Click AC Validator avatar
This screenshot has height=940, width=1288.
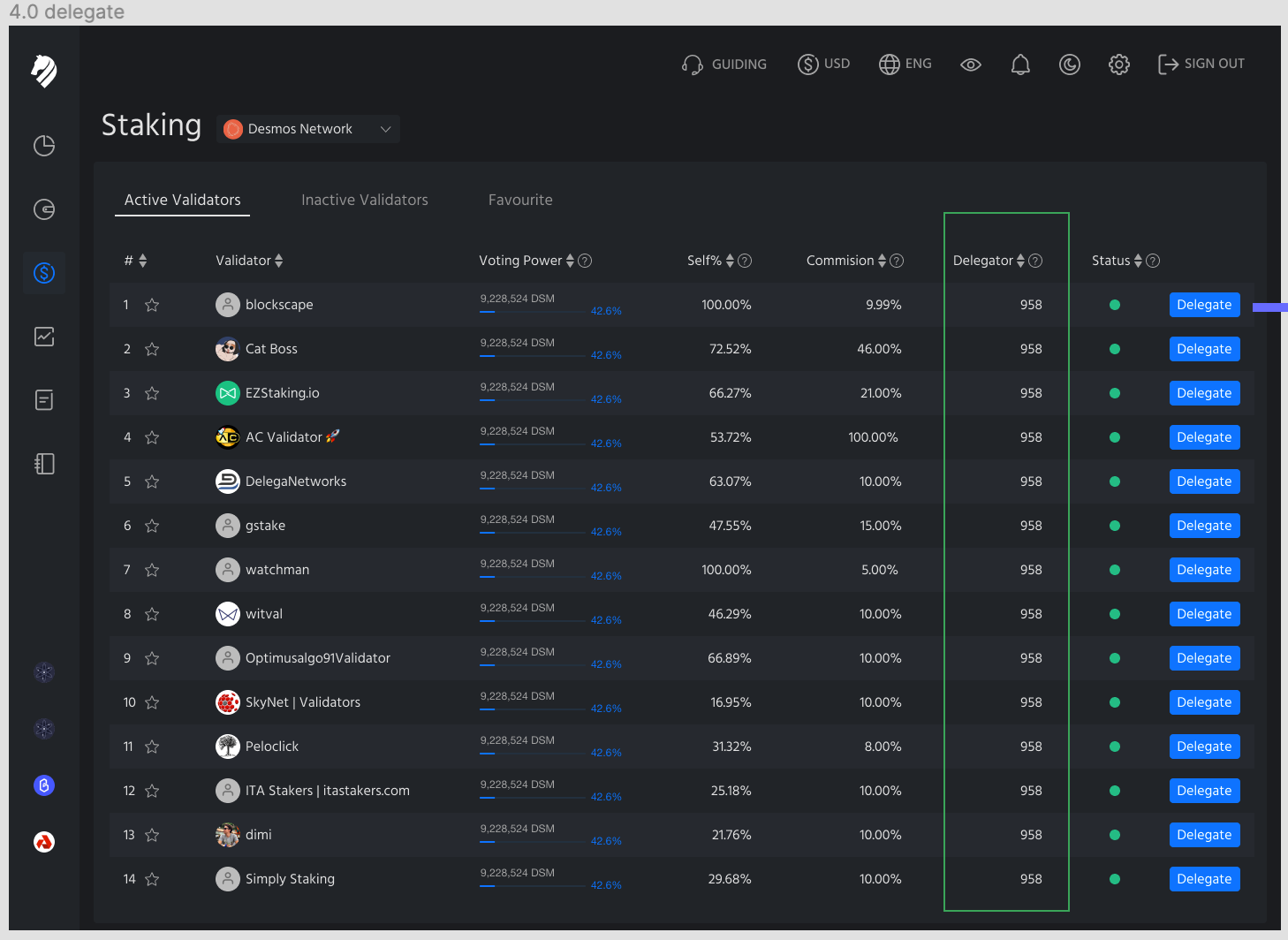coord(228,437)
